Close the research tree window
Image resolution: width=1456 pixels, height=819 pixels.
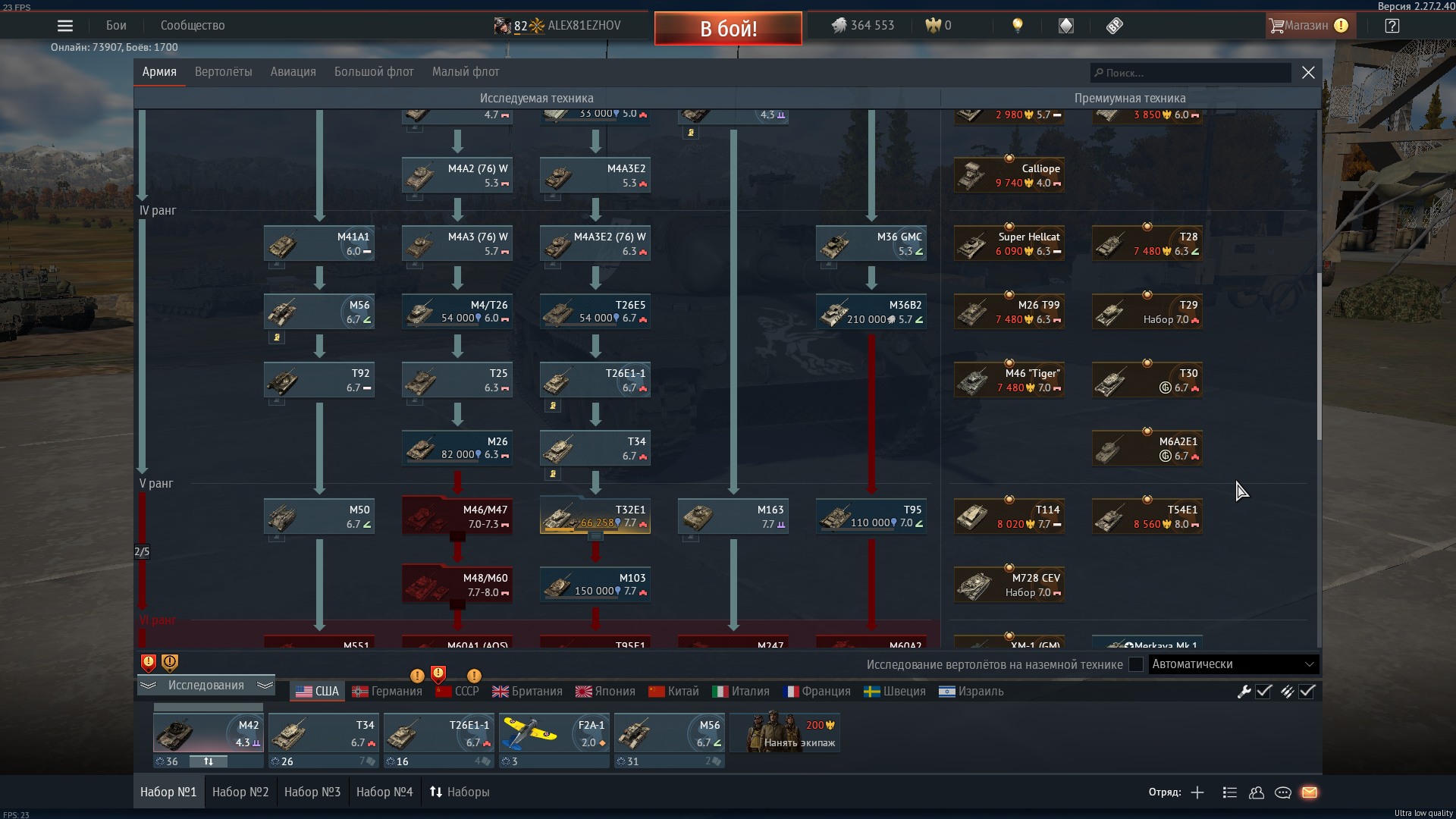tap(1308, 73)
